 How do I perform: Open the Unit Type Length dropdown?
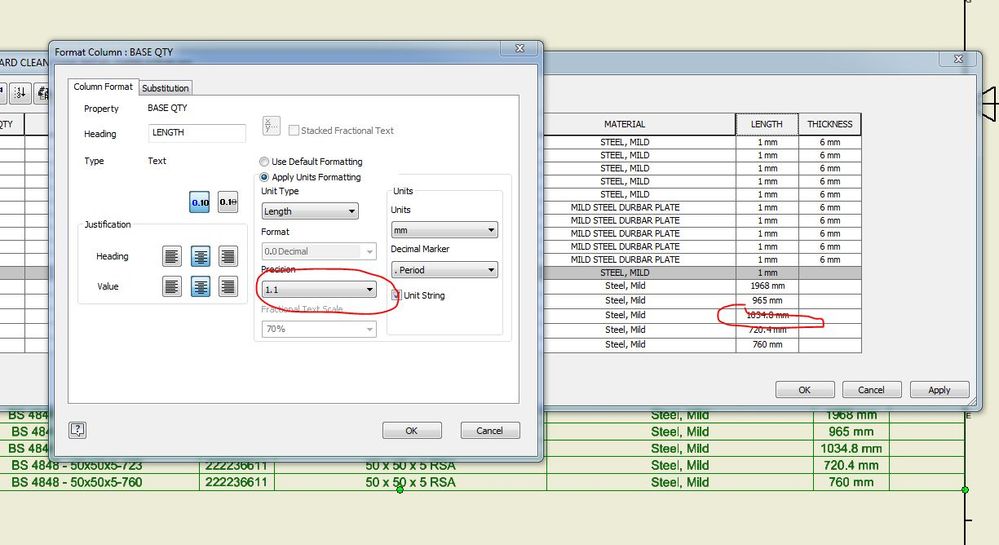point(310,211)
